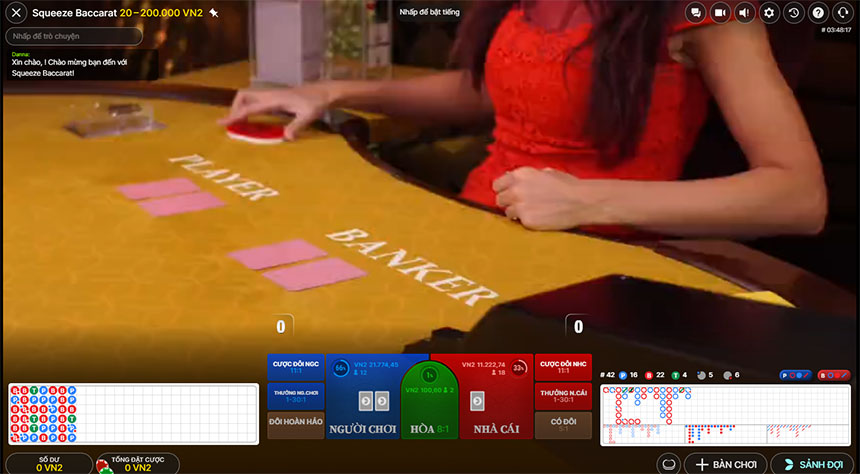Toggle the video camera icon
Image resolution: width=860 pixels, height=474 pixels.
720,13
